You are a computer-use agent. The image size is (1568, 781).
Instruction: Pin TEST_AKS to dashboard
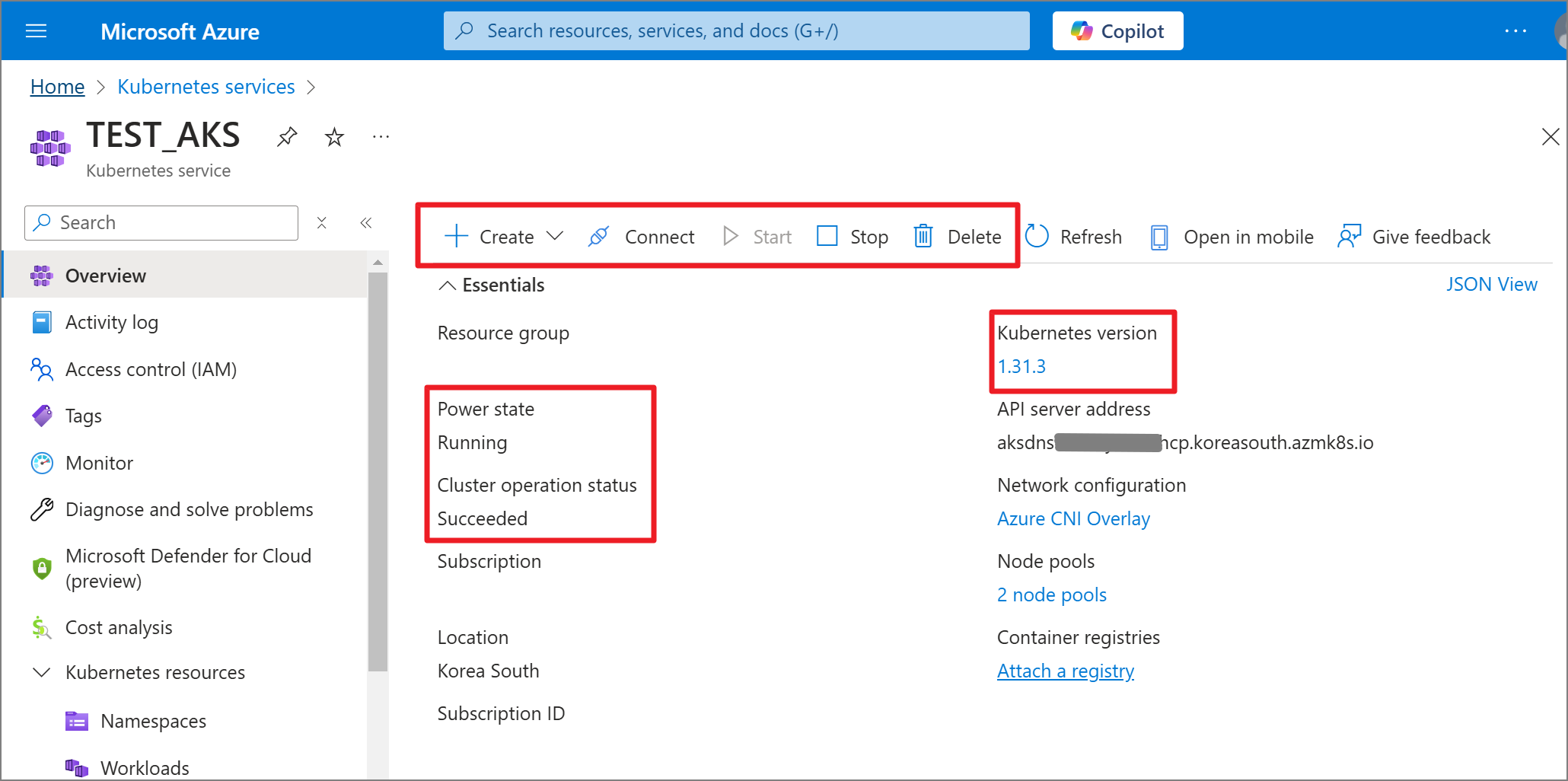coord(287,137)
